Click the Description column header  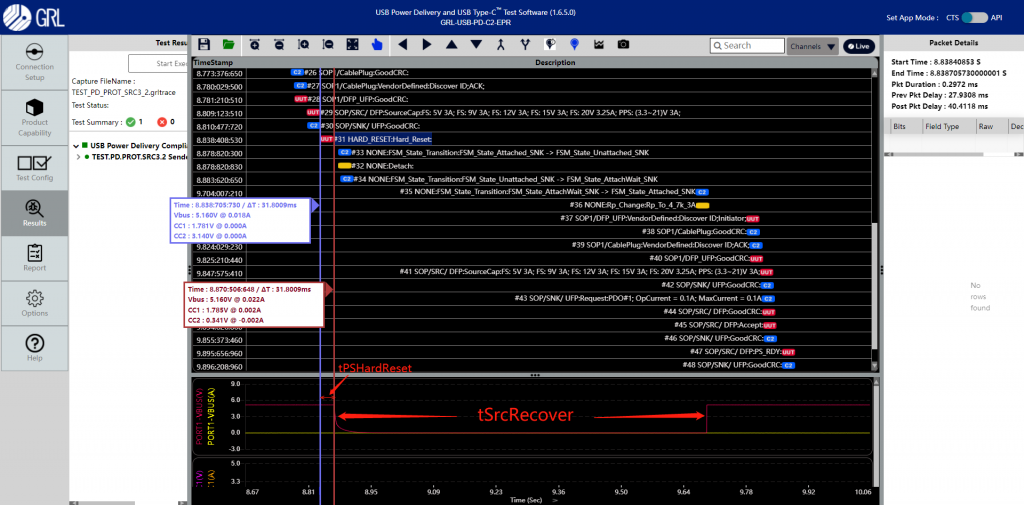[x=554, y=63]
